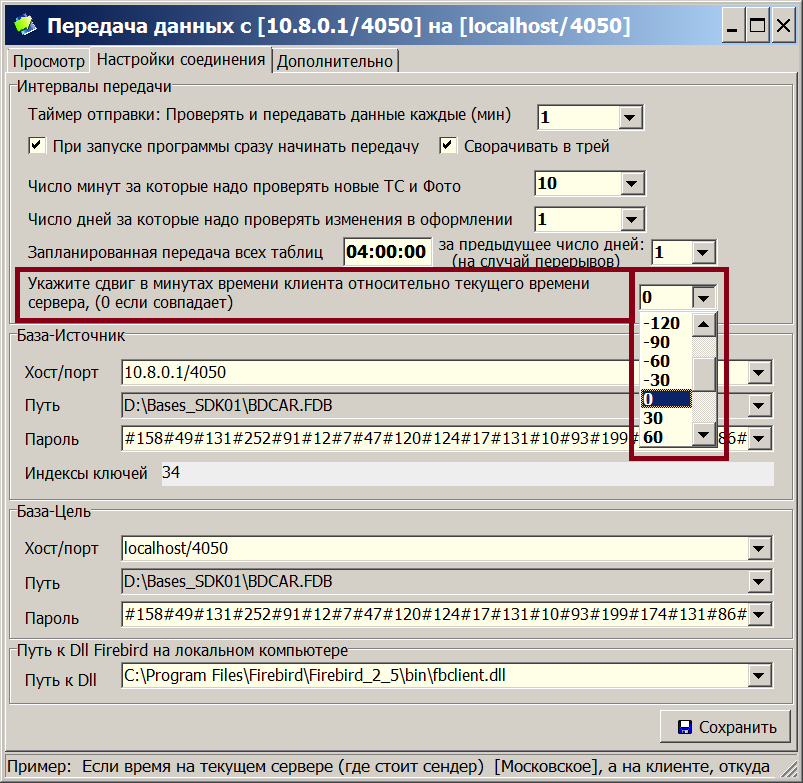Screen dimensions: 803x783
Task: Click the База-Цель Путь field
Action: point(435,582)
